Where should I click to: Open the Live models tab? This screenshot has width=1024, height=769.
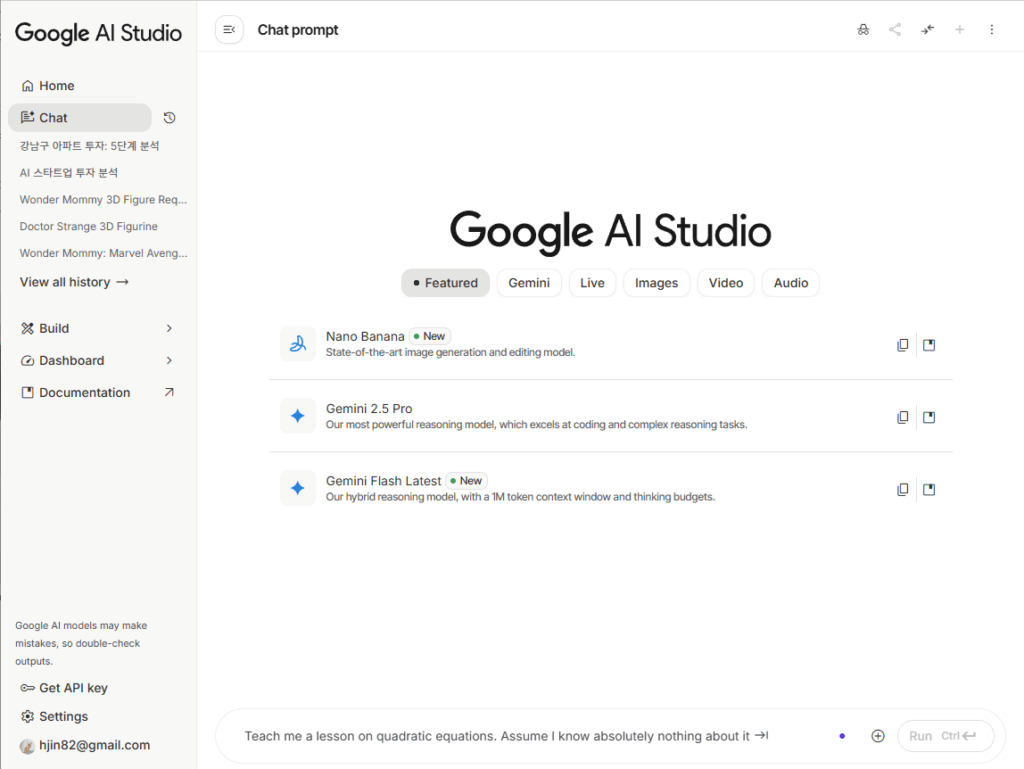pyautogui.click(x=592, y=283)
